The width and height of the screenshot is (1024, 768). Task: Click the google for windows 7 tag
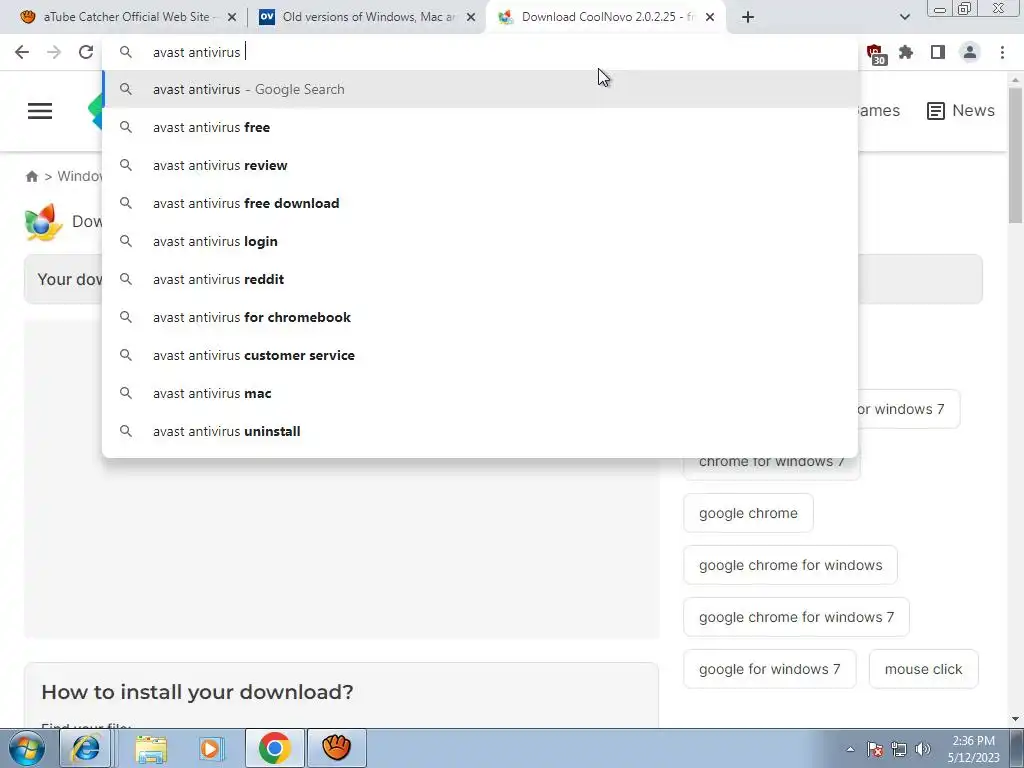[x=769, y=669]
